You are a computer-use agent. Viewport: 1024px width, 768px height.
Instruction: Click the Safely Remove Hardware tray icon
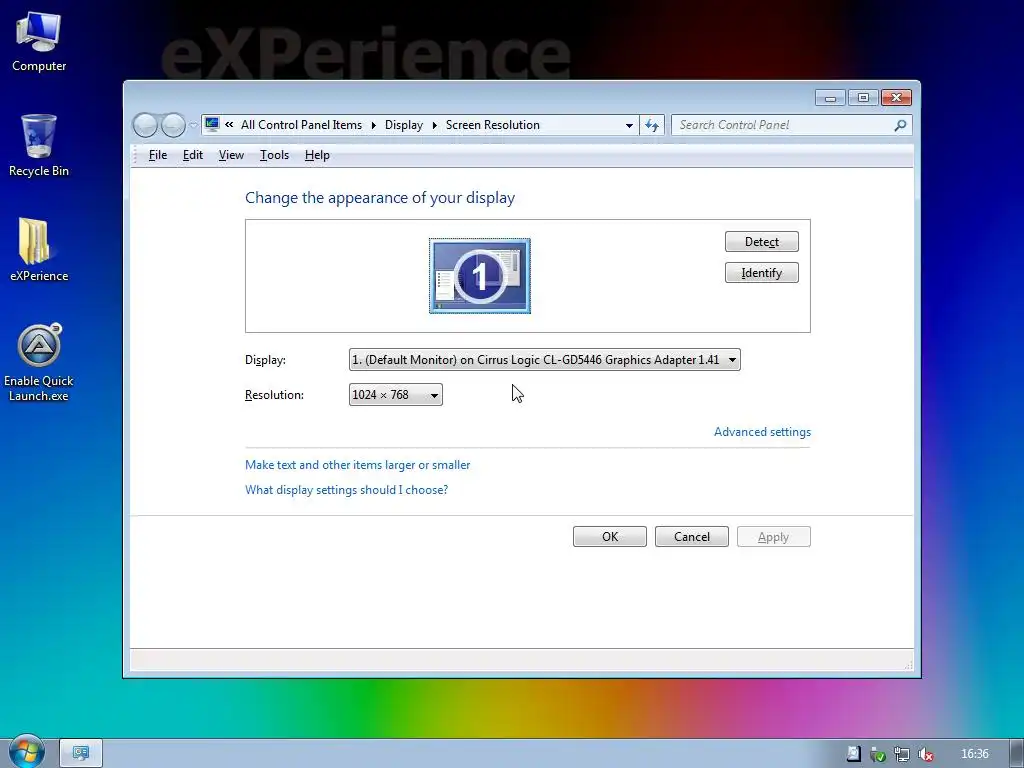(x=878, y=754)
